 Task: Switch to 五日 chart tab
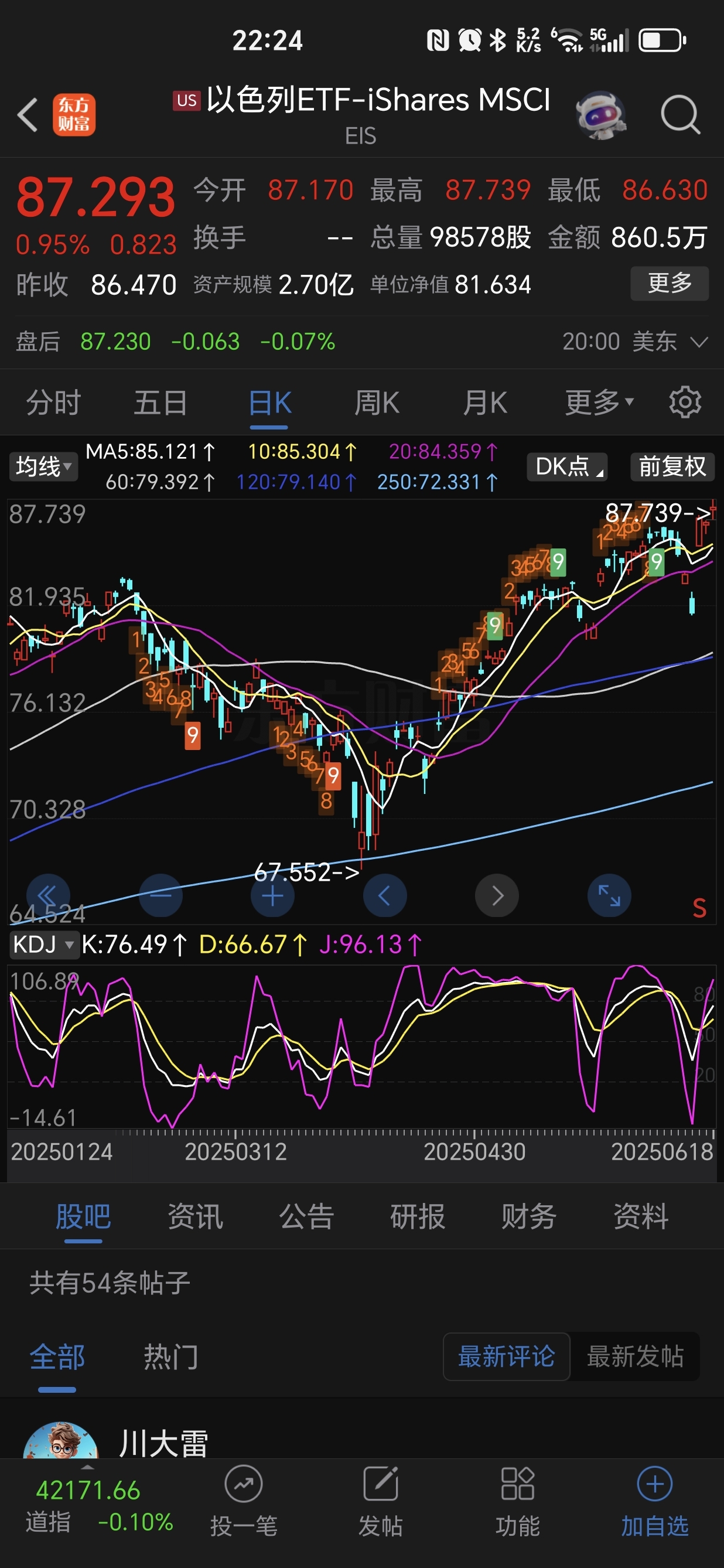[x=160, y=403]
